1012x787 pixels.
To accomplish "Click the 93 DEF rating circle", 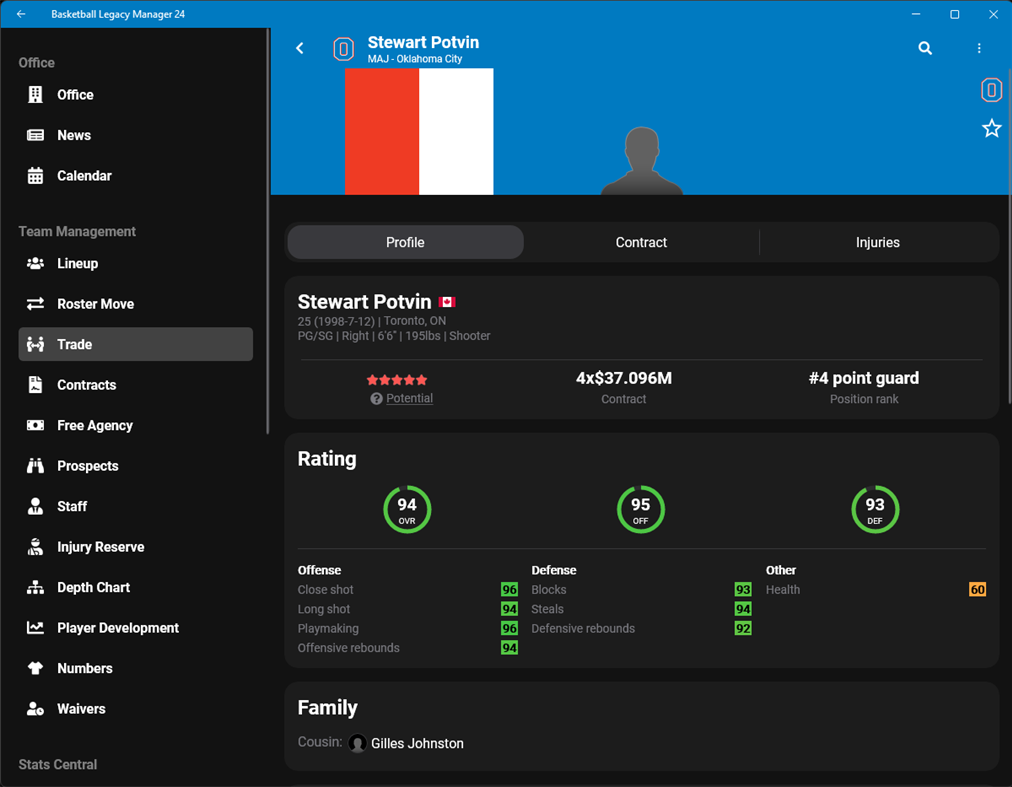I will [x=875, y=510].
